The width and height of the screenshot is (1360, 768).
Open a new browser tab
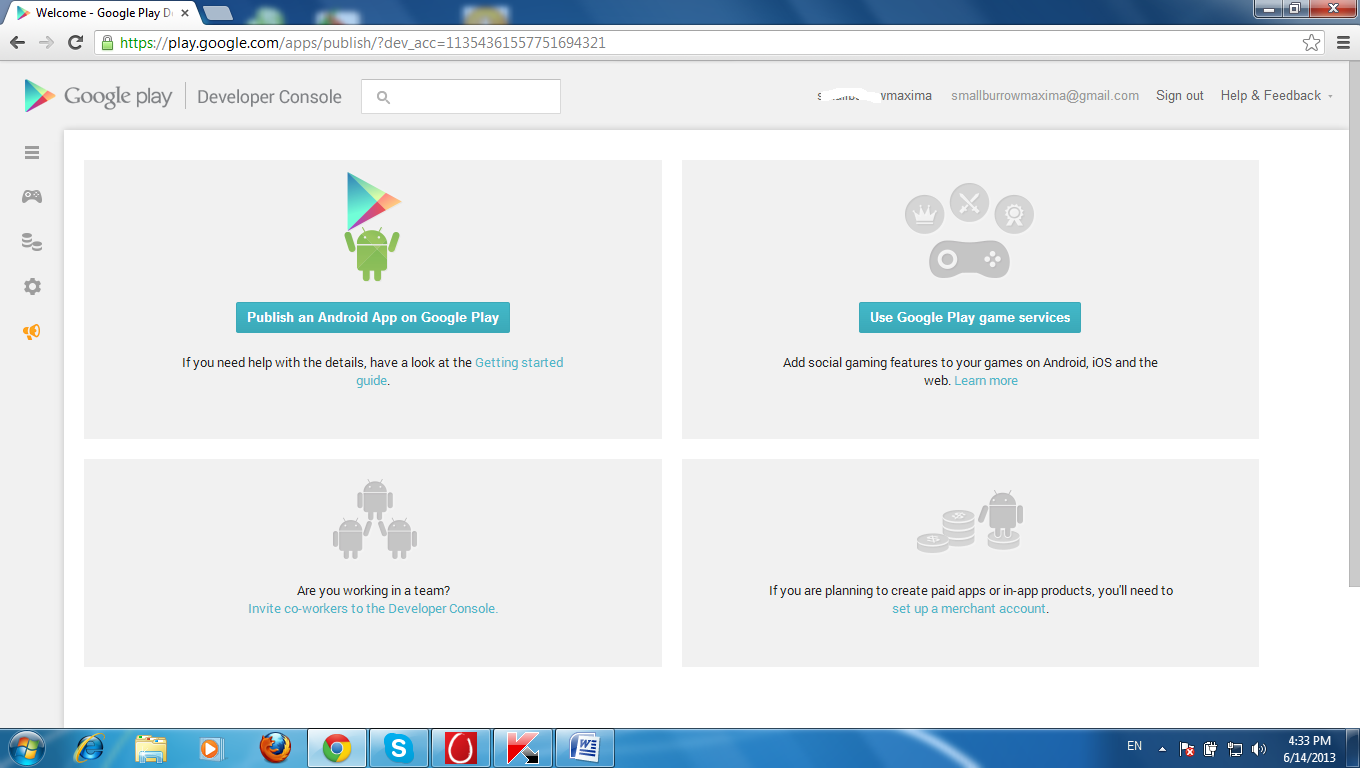[218, 13]
